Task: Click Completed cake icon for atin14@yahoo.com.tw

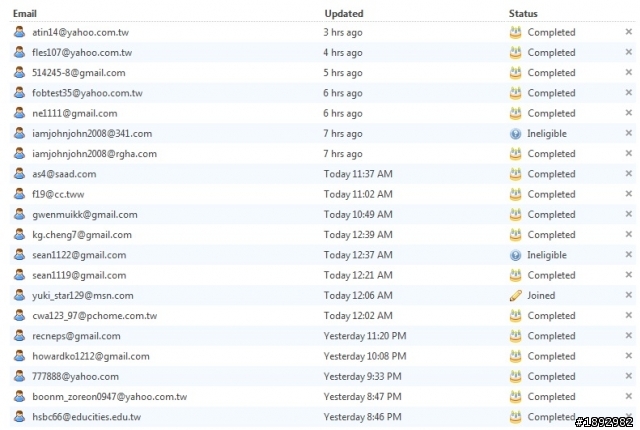Action: click(516, 32)
